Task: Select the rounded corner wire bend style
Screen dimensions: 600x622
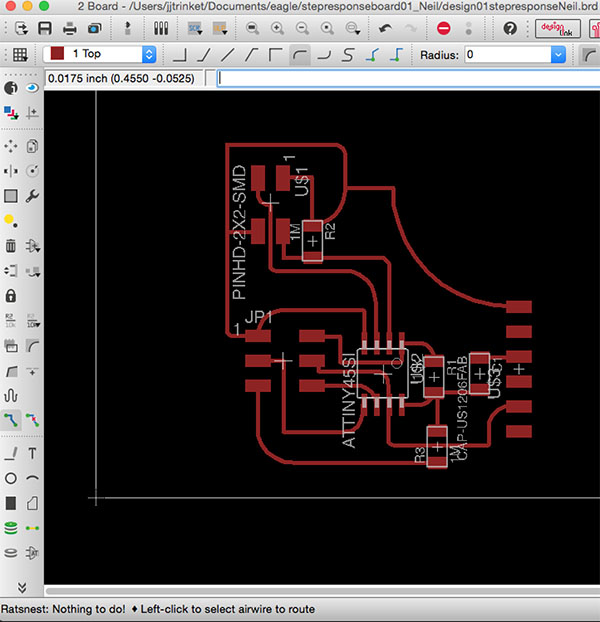Action: (300, 54)
